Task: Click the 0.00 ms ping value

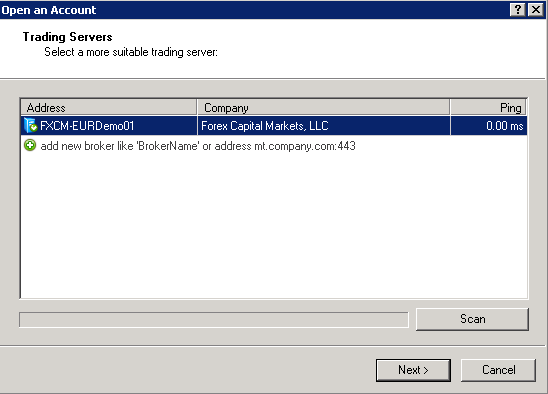Action: click(x=504, y=126)
